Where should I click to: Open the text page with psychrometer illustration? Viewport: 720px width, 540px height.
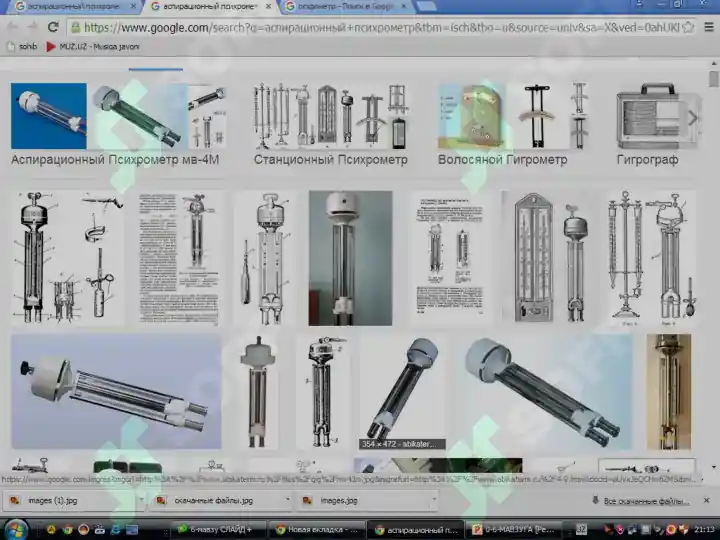(179, 258)
